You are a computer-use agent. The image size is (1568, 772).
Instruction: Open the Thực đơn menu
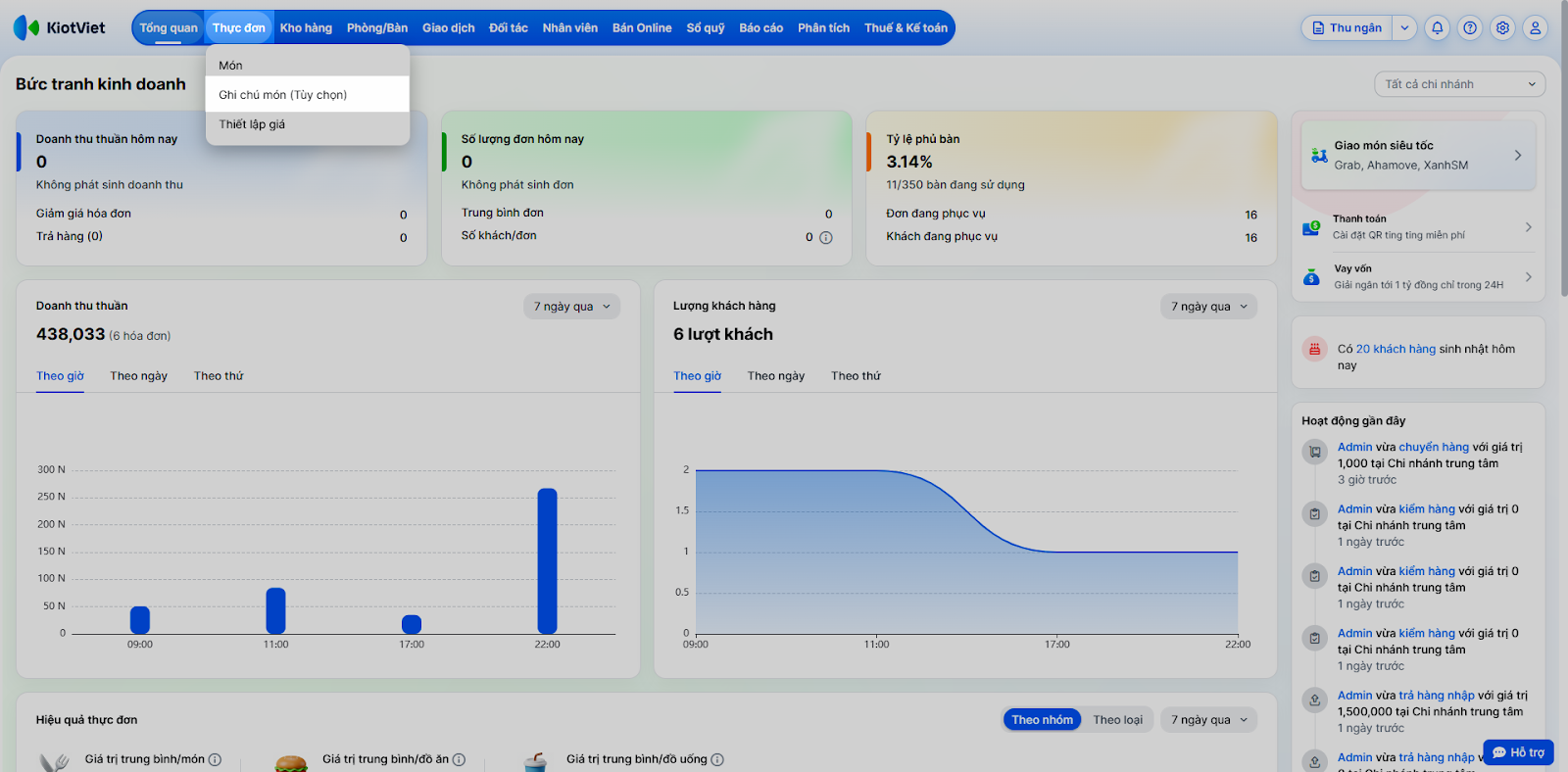[x=239, y=28]
